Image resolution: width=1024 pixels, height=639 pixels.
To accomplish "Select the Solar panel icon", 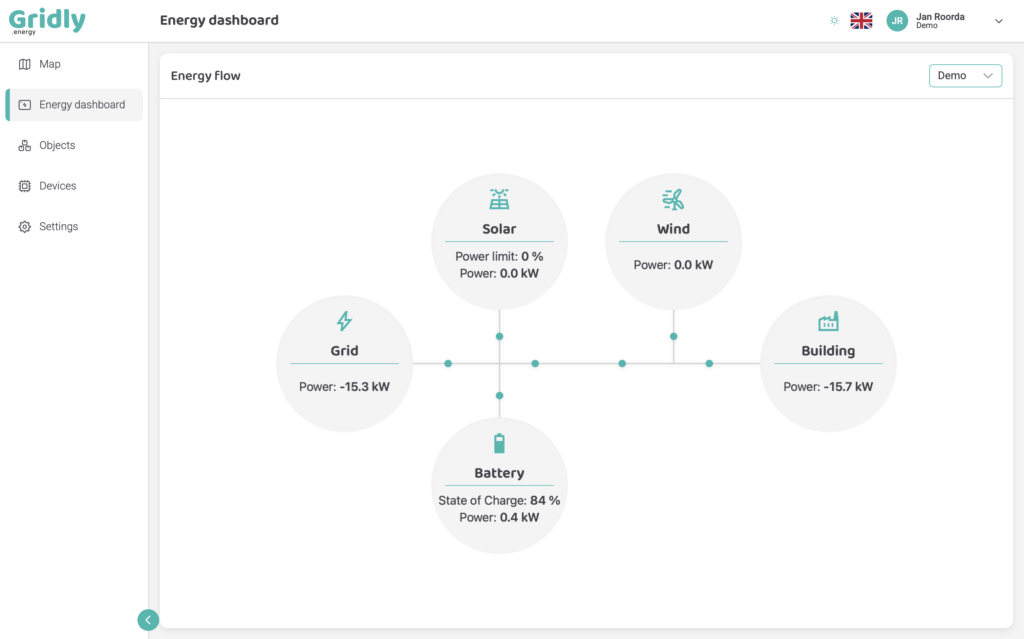I will coord(500,197).
